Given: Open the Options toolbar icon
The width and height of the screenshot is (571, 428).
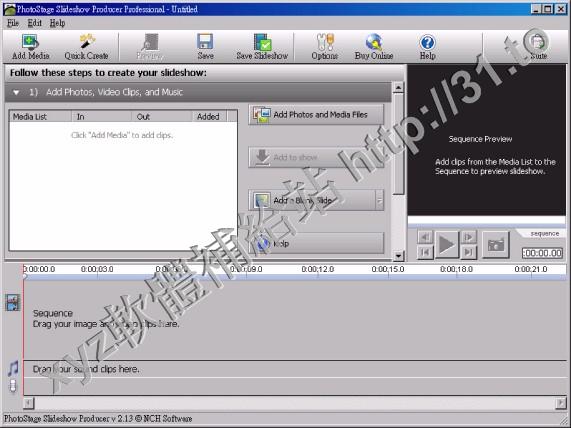Looking at the screenshot, I should 324,47.
